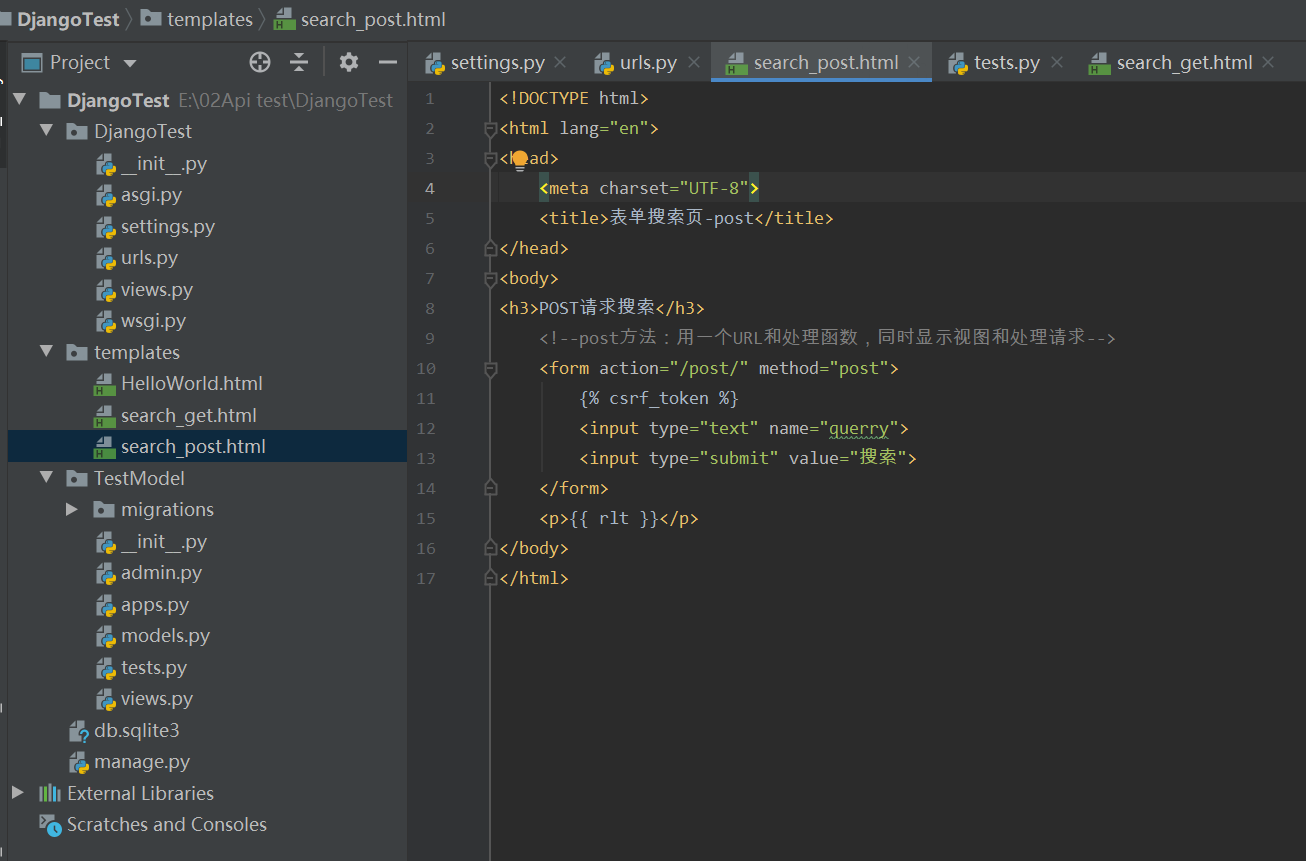This screenshot has height=861, width=1306.
Task: Hide the Project panel with the minus icon
Action: (388, 62)
